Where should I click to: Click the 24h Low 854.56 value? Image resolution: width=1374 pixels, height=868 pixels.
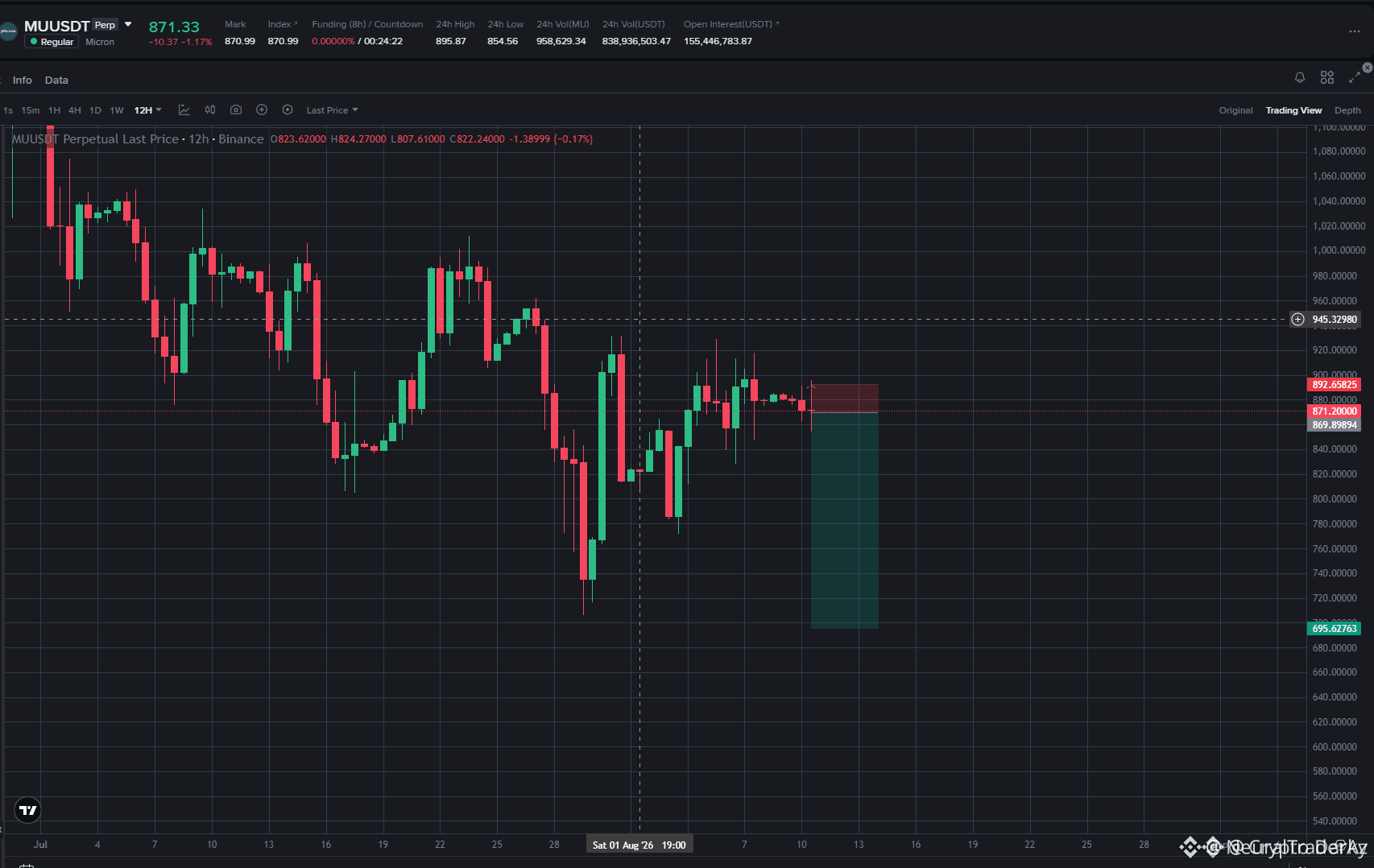tap(503, 41)
